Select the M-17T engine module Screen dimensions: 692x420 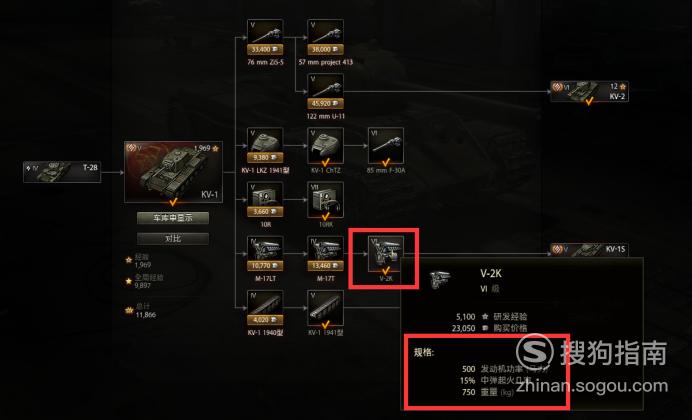(x=325, y=254)
